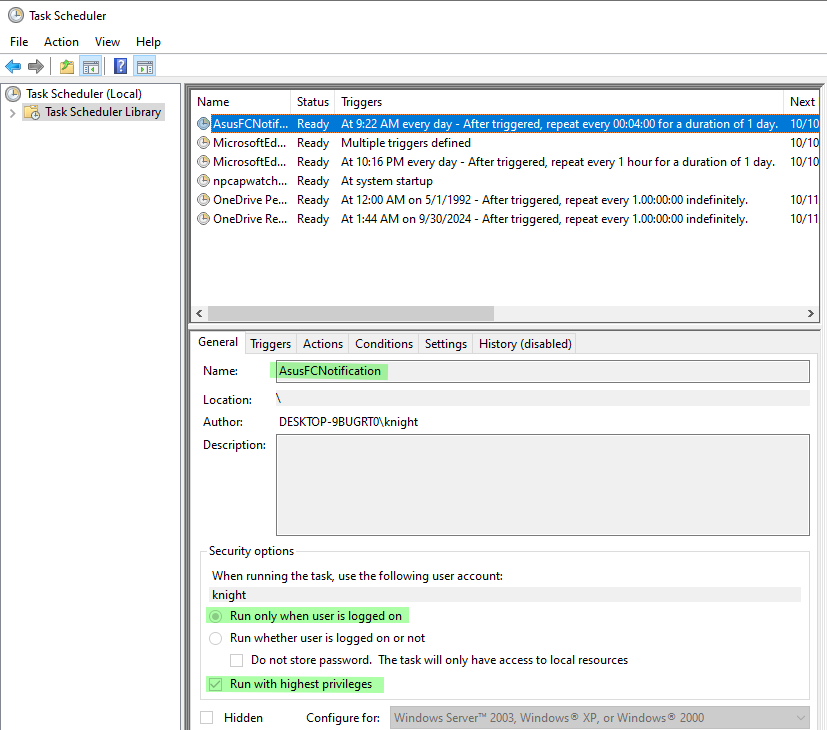Click the Back arrow toolbar icon
The image size is (827, 730).
coord(13,66)
